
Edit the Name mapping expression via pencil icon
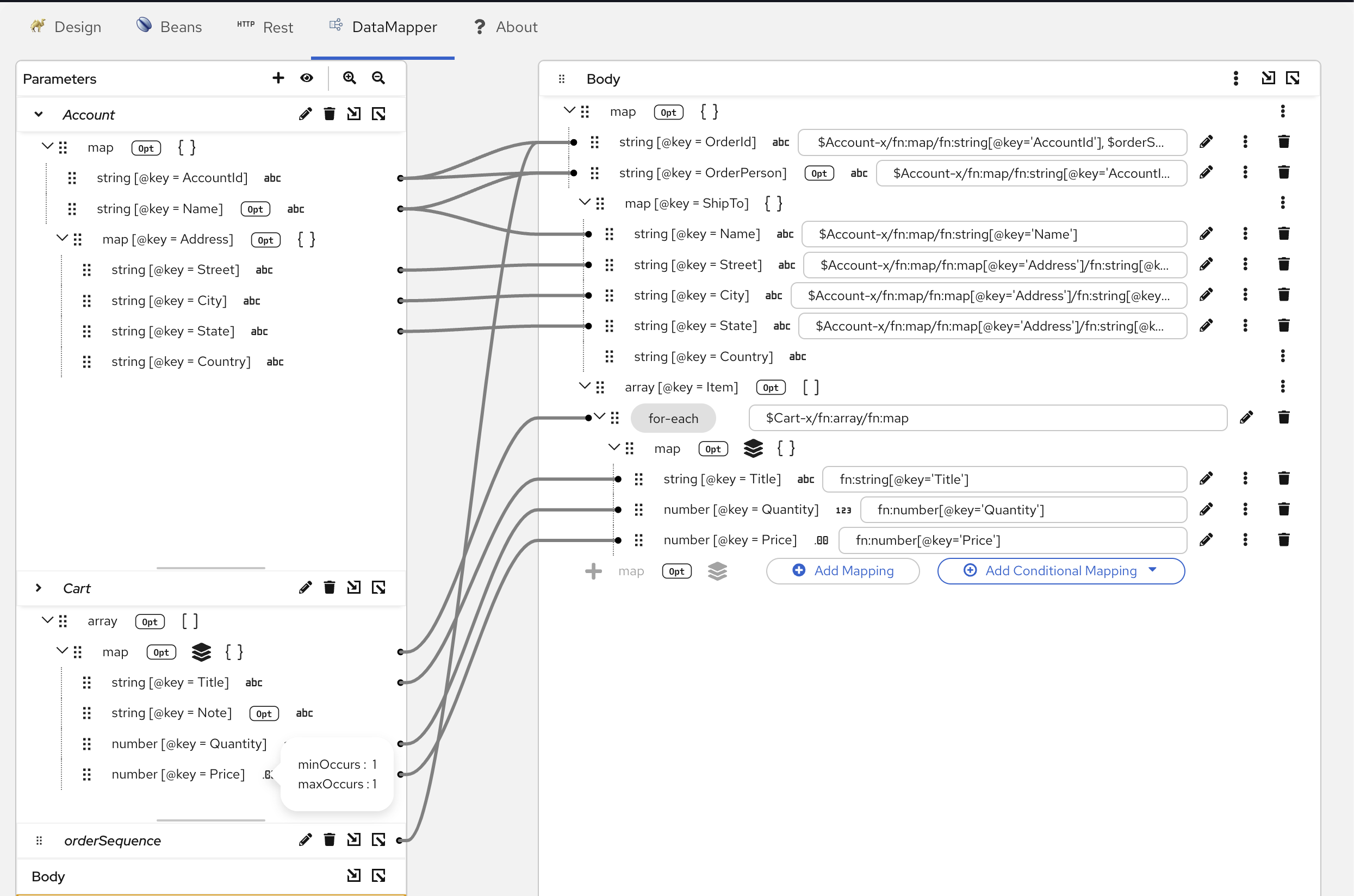click(x=1207, y=234)
